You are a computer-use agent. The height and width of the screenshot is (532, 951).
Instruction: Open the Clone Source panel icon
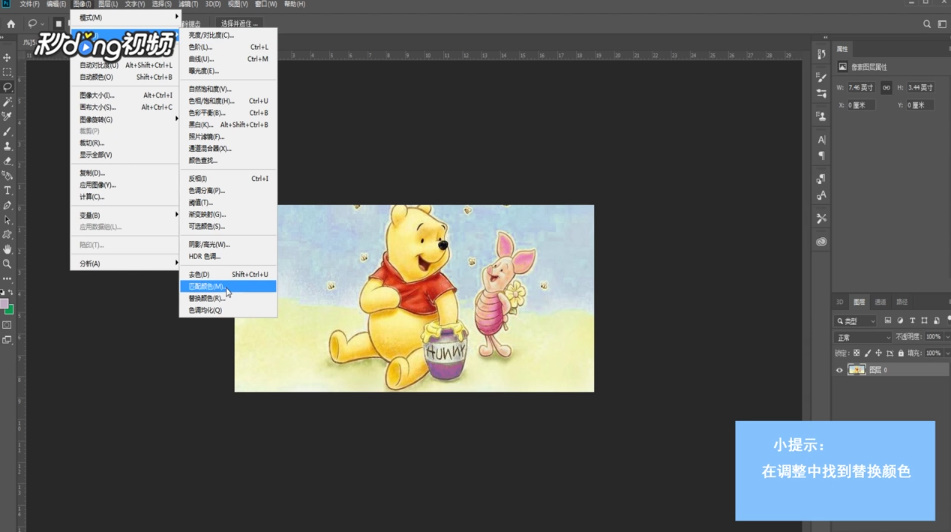(821, 116)
